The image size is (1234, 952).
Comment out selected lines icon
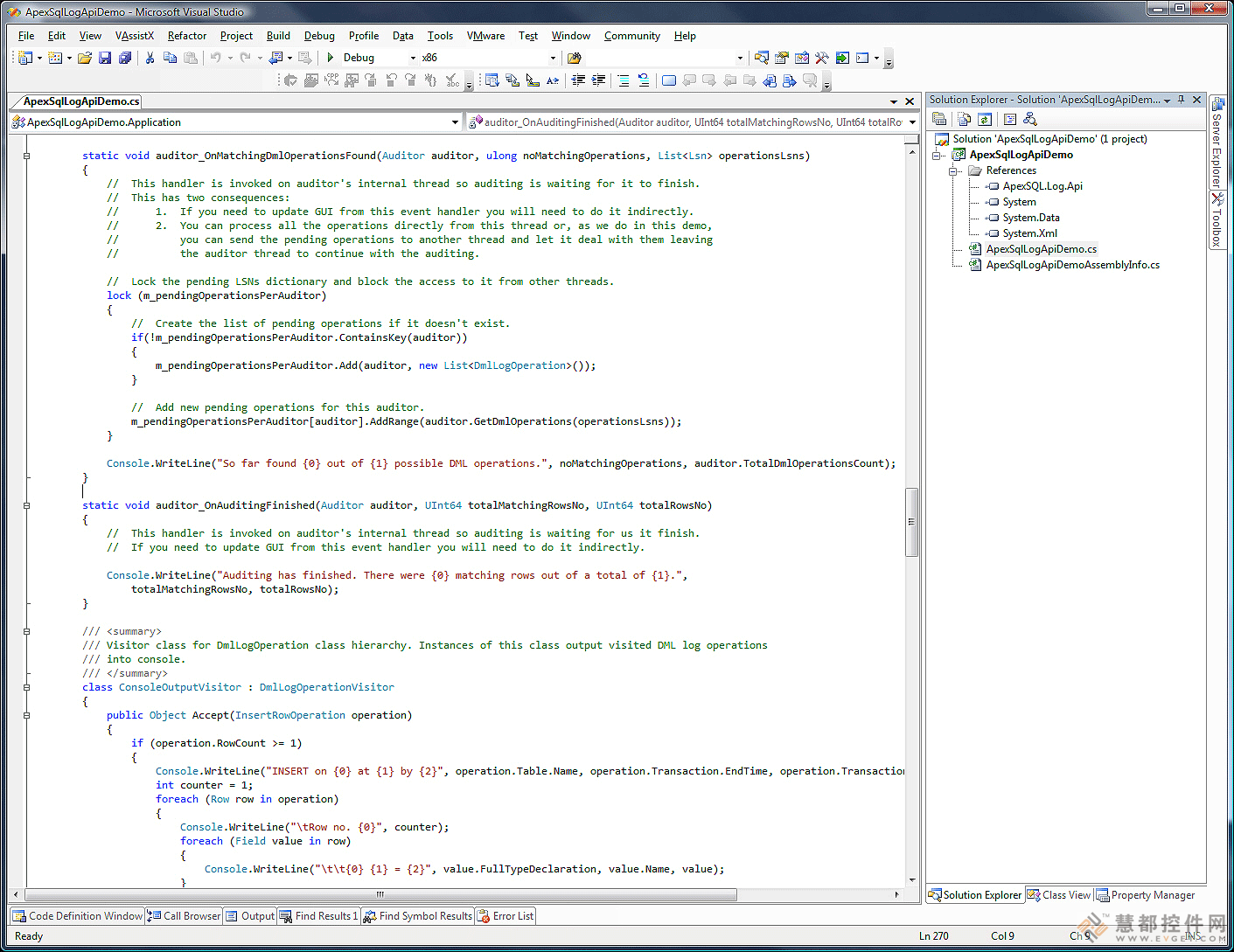(624, 80)
